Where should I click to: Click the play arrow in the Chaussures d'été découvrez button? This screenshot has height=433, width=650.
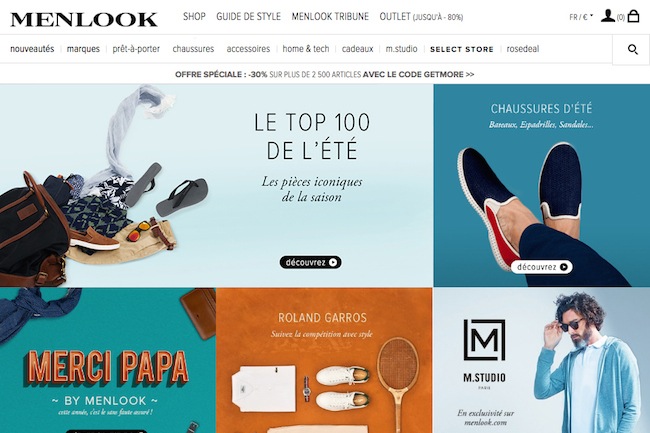(x=564, y=267)
